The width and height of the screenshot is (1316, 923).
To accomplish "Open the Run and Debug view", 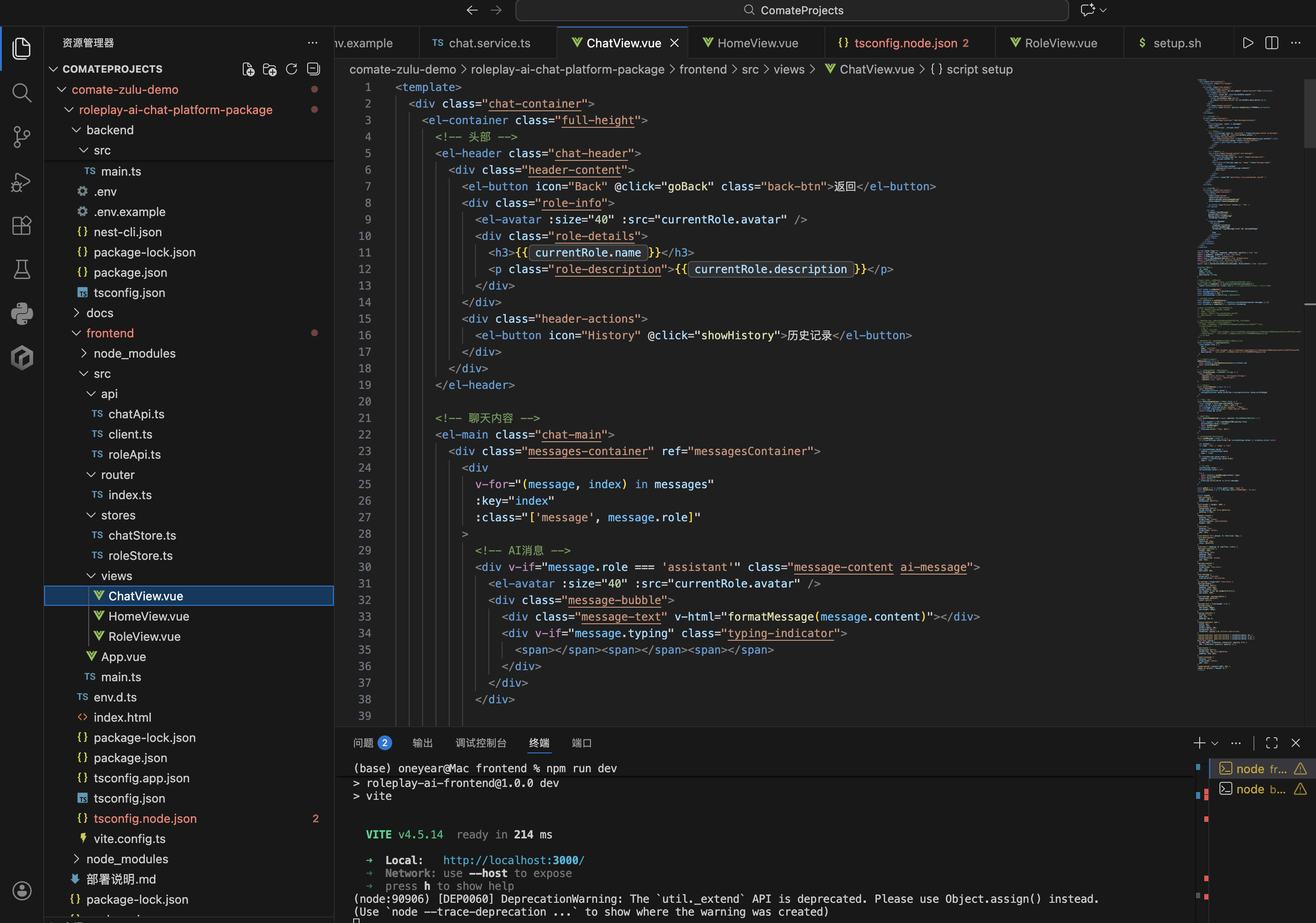I will 22,182.
